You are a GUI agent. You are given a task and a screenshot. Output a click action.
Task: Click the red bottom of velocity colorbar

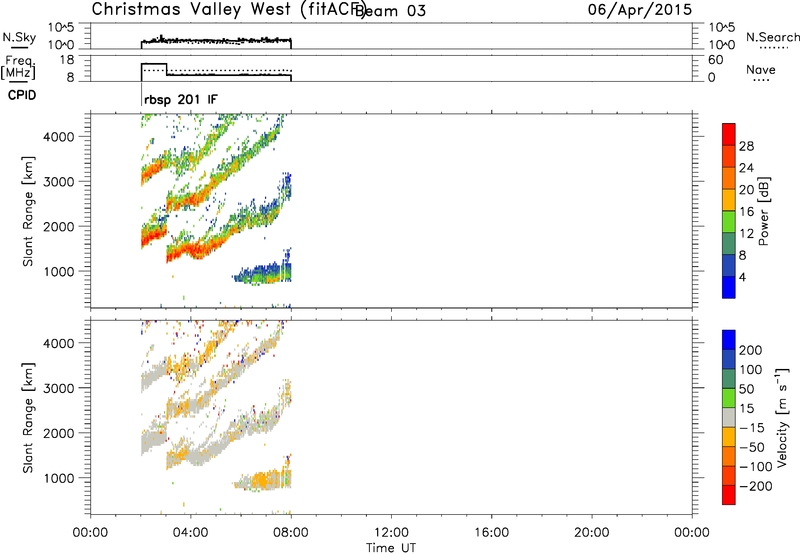[x=729, y=495]
